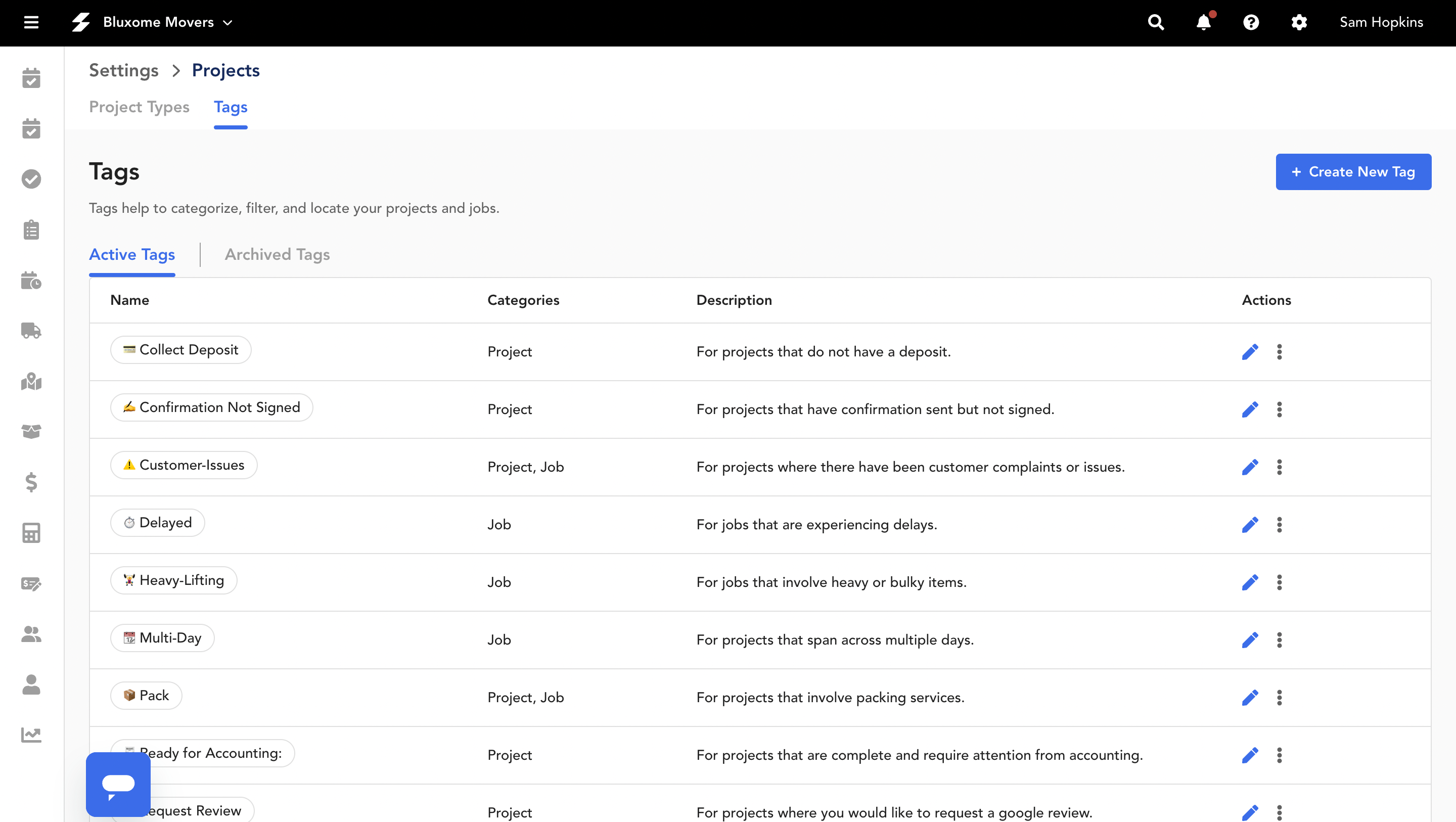Open more actions for Collect Deposit
Image resolution: width=1456 pixels, height=822 pixels.
click(x=1279, y=352)
